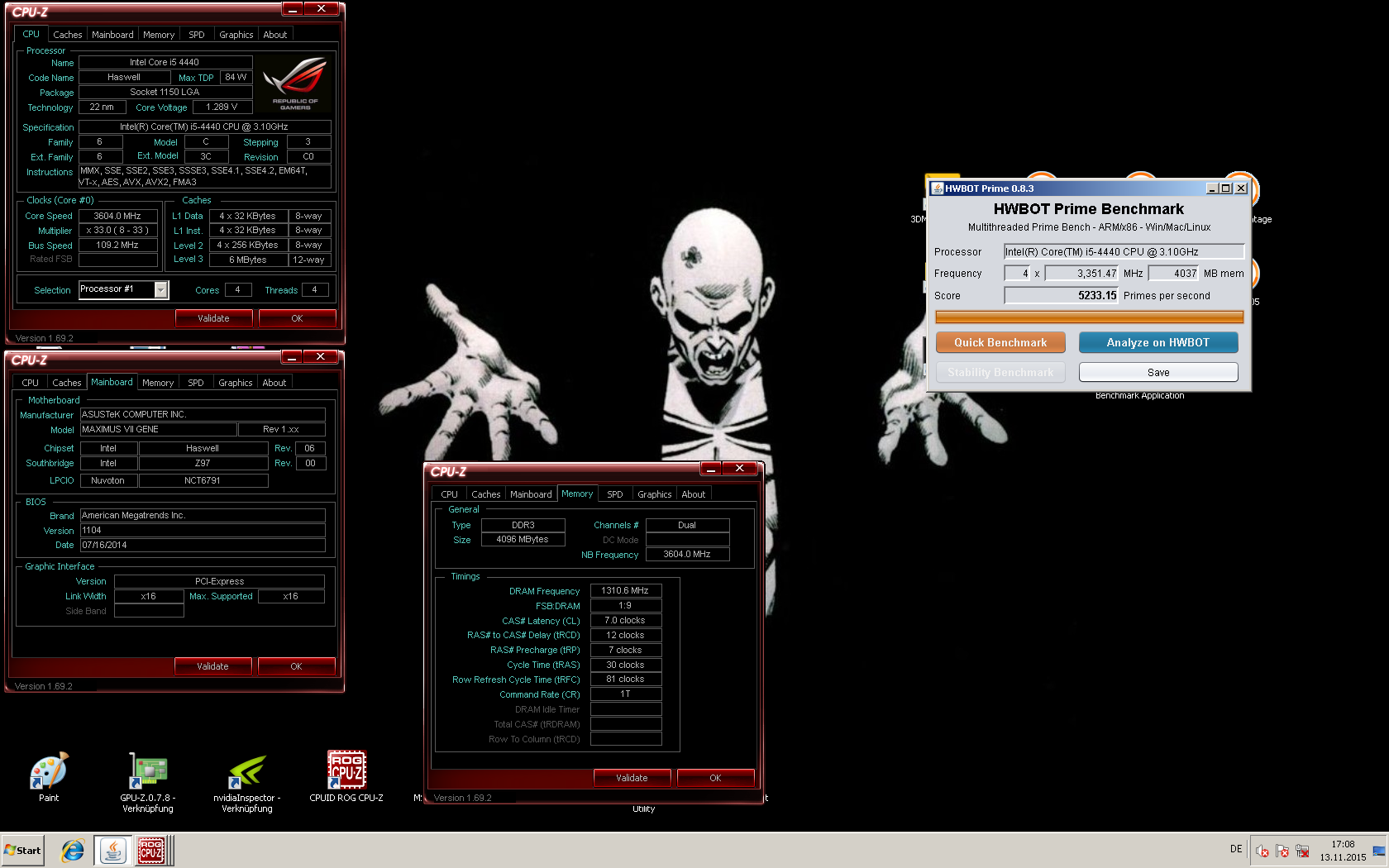The width and height of the screenshot is (1389, 868).
Task: Click Analyze on HWBOT button
Action: (x=1158, y=342)
